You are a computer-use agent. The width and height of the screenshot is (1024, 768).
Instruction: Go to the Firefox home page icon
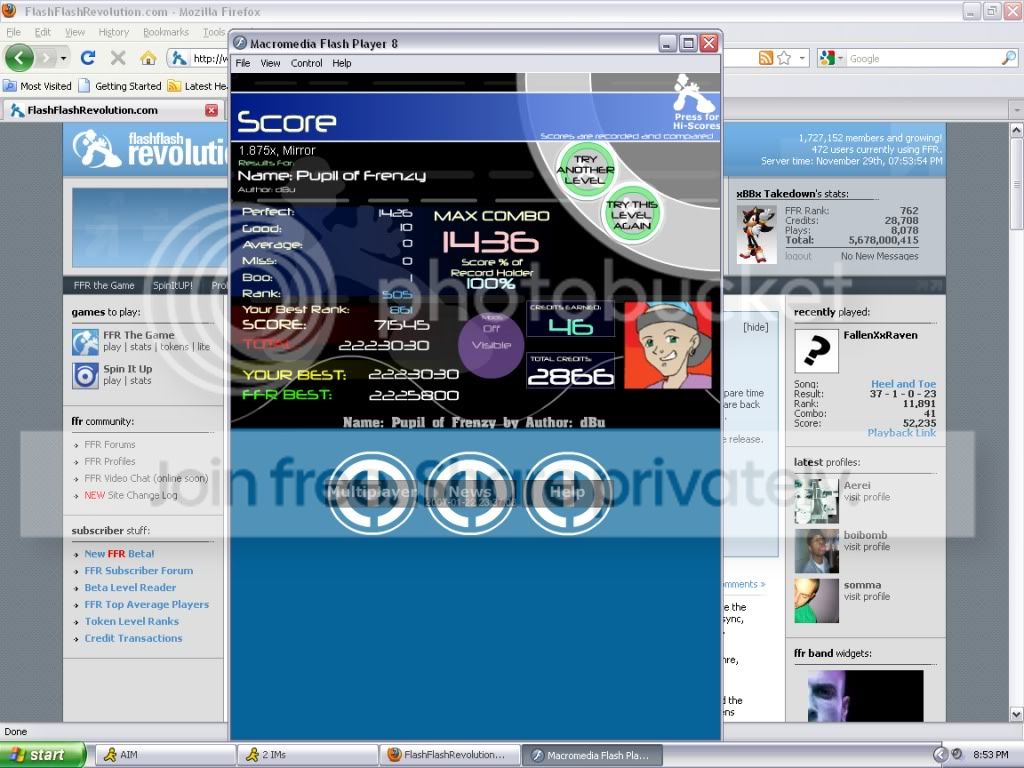point(148,58)
